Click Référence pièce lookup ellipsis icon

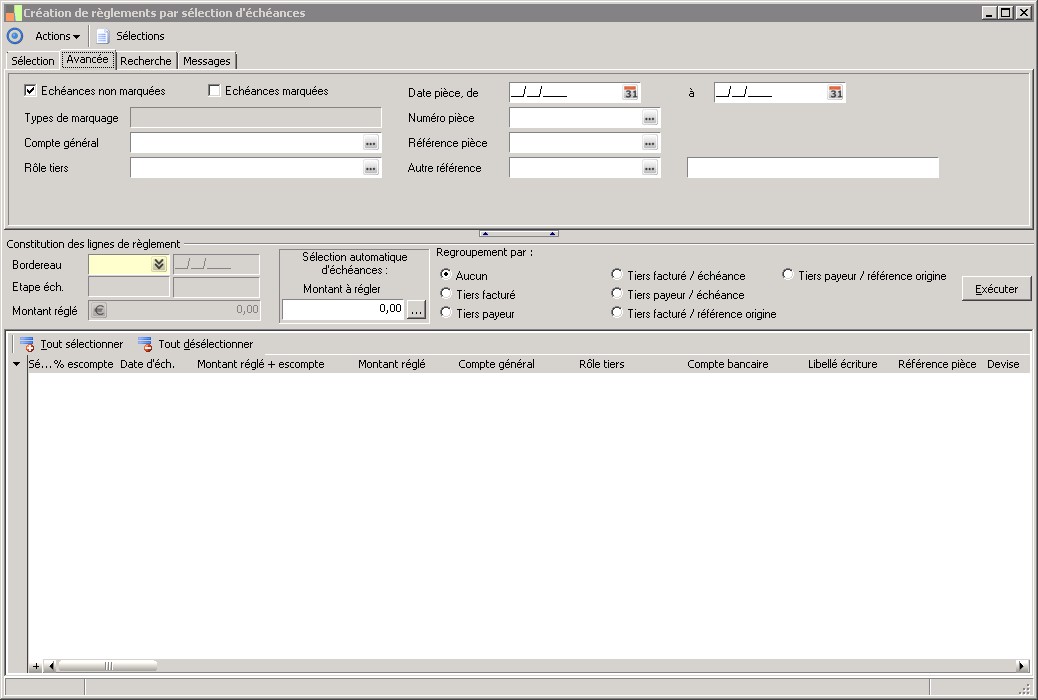649,144
